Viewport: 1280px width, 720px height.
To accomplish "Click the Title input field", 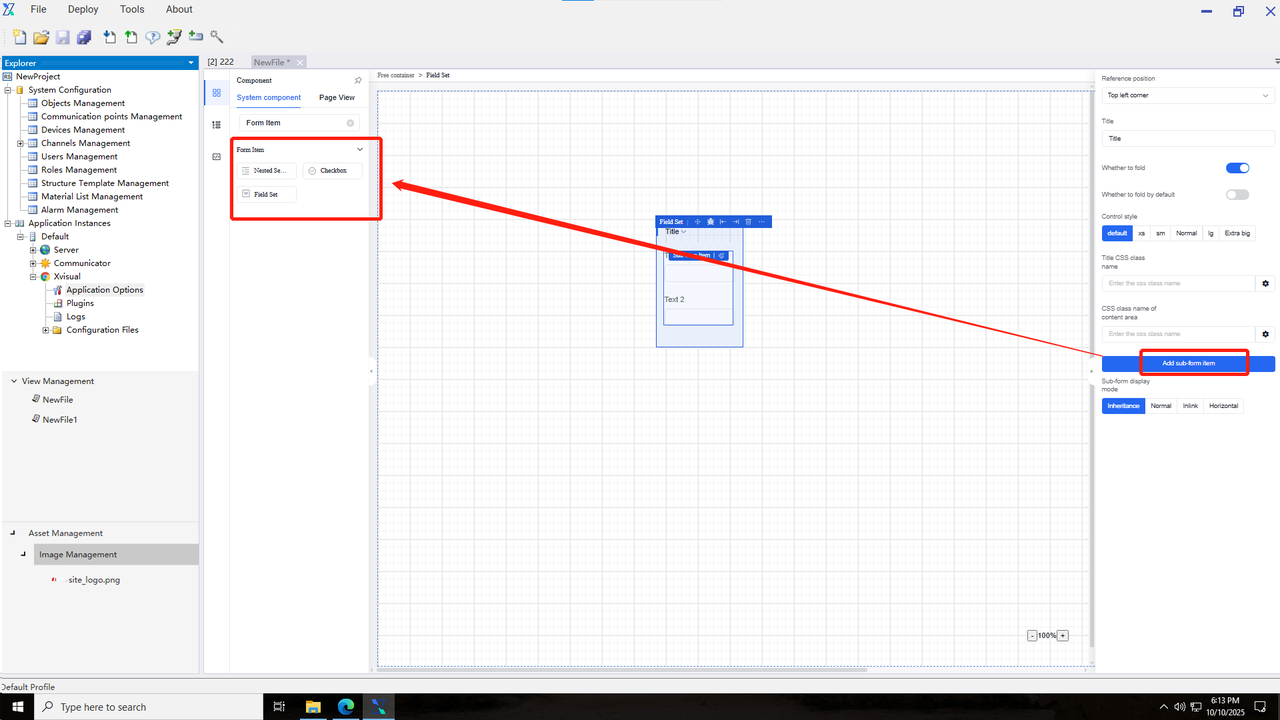I will tap(1188, 139).
